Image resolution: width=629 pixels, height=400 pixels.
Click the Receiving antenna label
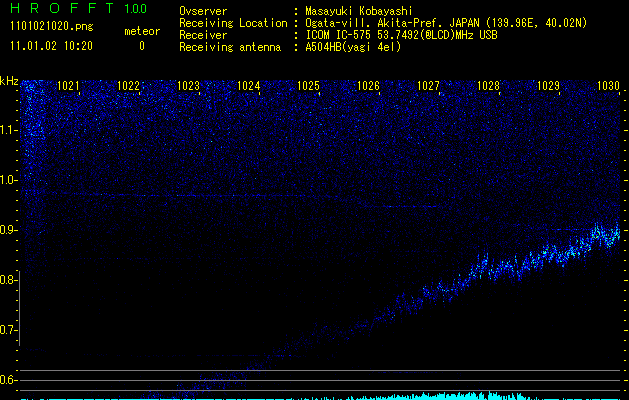(230, 47)
